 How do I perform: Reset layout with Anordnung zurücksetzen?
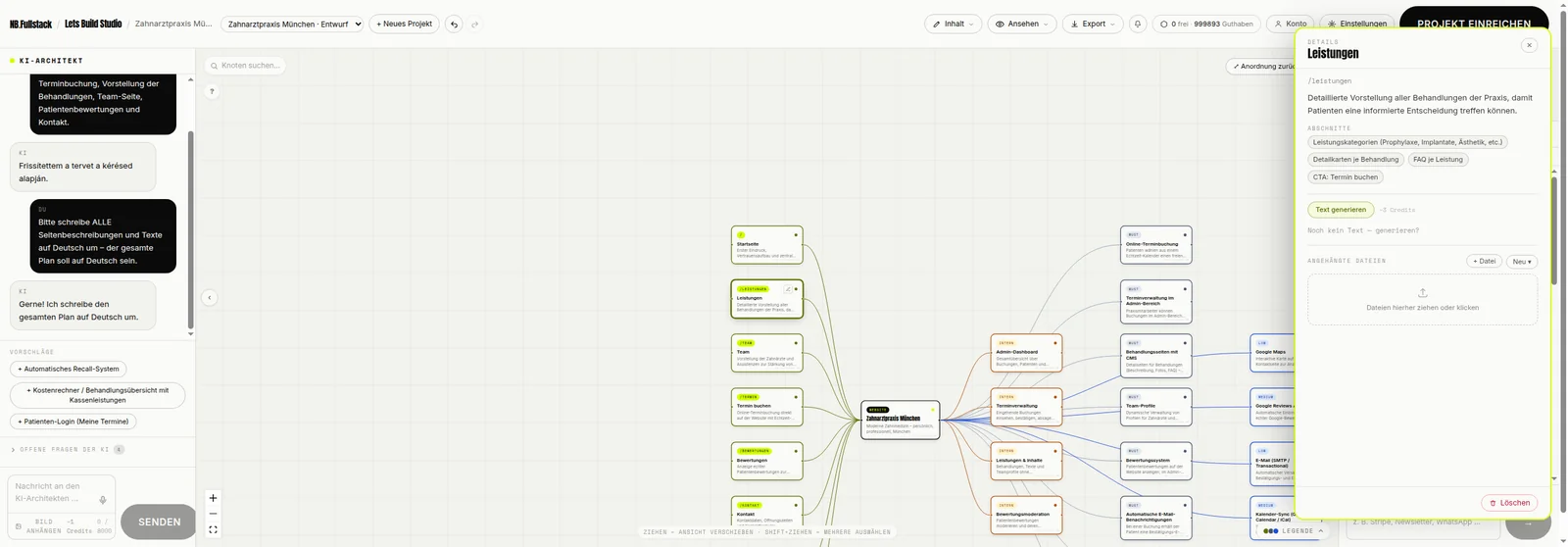pyautogui.click(x=1260, y=67)
